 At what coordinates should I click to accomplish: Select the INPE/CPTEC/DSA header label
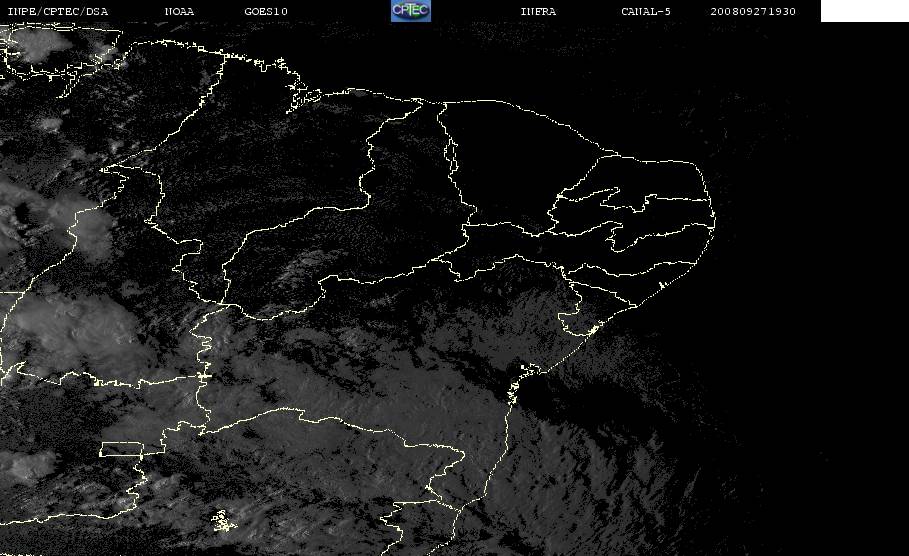pos(57,11)
